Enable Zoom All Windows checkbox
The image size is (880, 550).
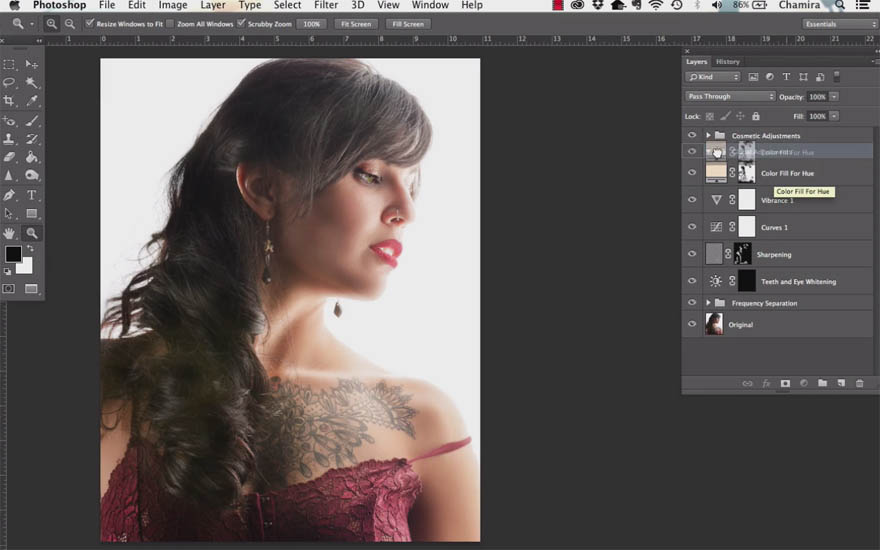[170, 24]
